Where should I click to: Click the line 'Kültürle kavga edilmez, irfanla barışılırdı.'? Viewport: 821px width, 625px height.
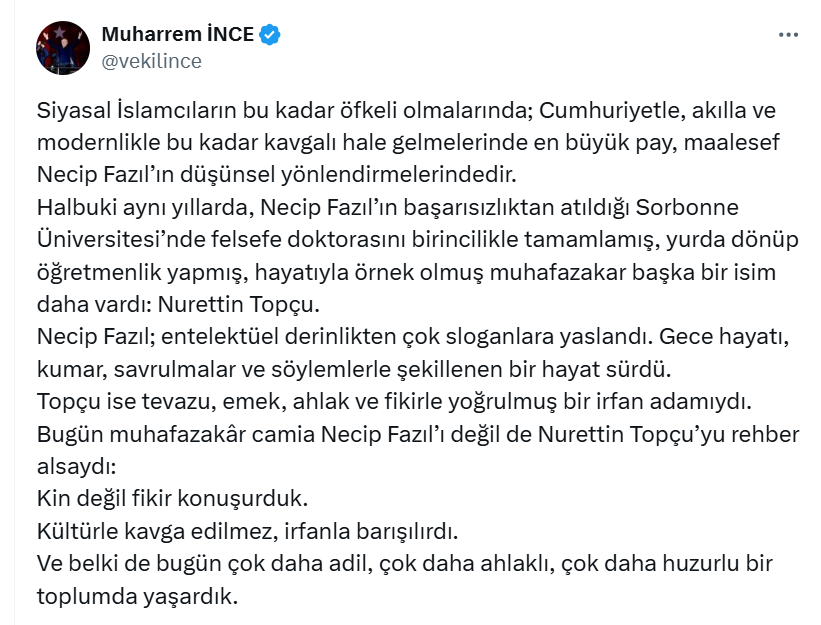click(x=248, y=531)
